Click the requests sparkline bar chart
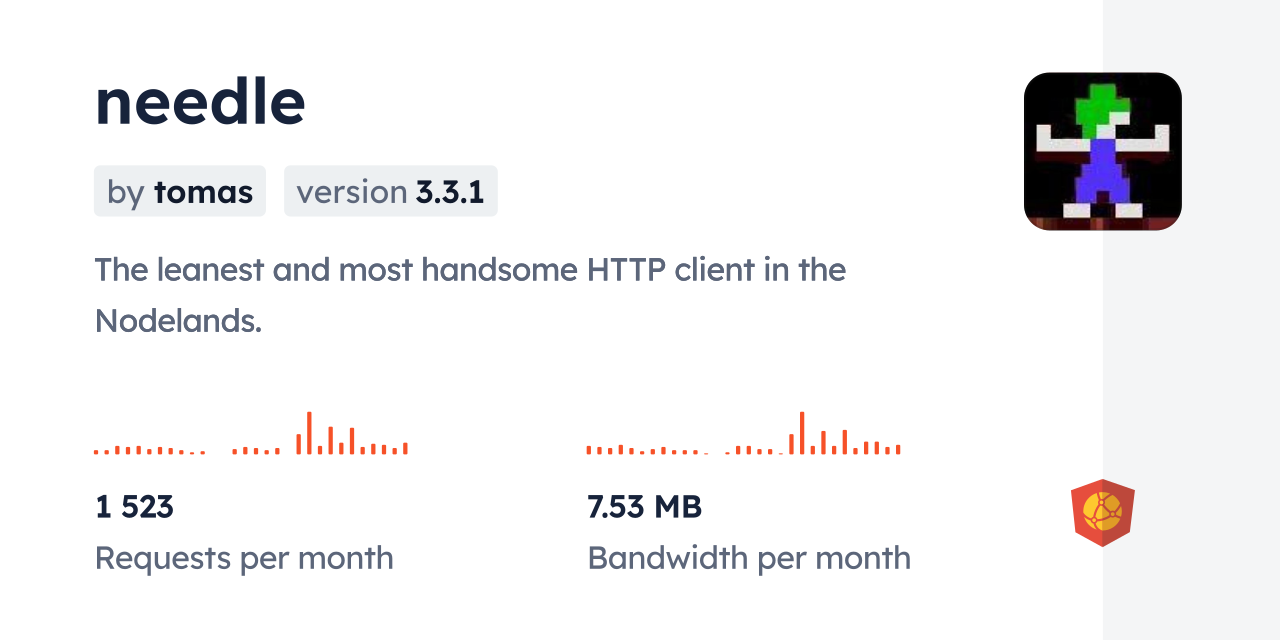 pyautogui.click(x=250, y=440)
